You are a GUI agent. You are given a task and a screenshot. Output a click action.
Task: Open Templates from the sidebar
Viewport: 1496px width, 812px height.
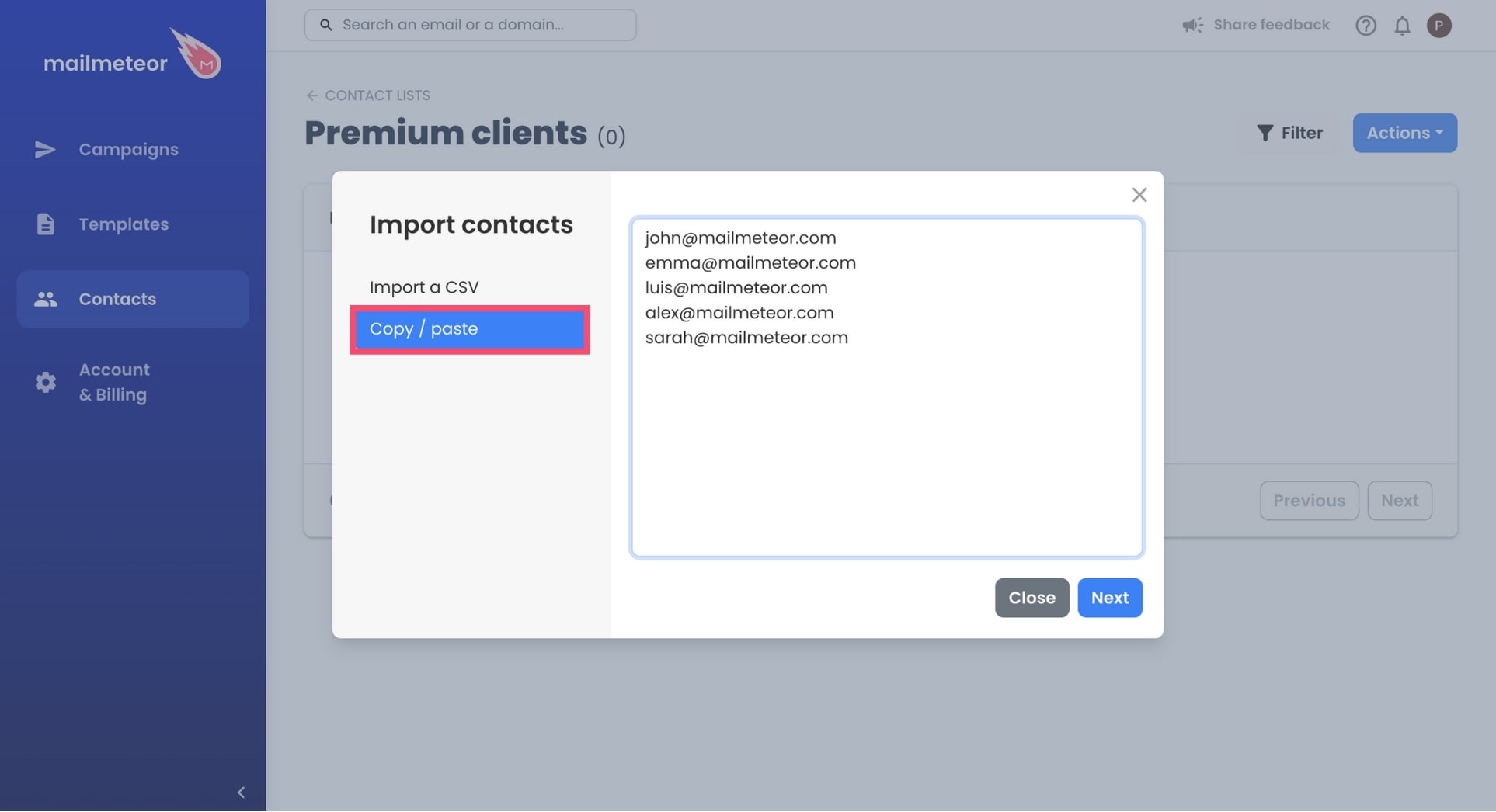133,224
